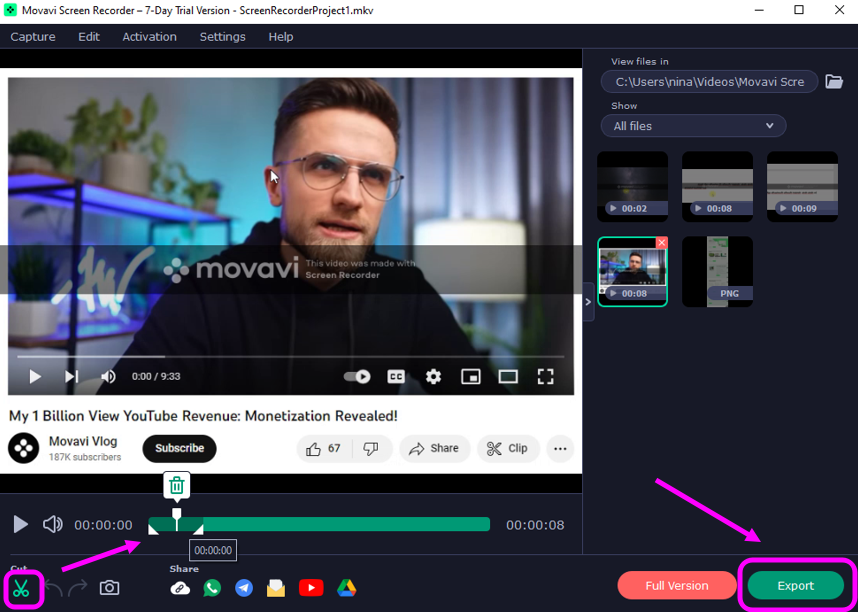The width and height of the screenshot is (858, 612).
Task: Select the 00:09 video thumbnail
Action: tap(802, 187)
